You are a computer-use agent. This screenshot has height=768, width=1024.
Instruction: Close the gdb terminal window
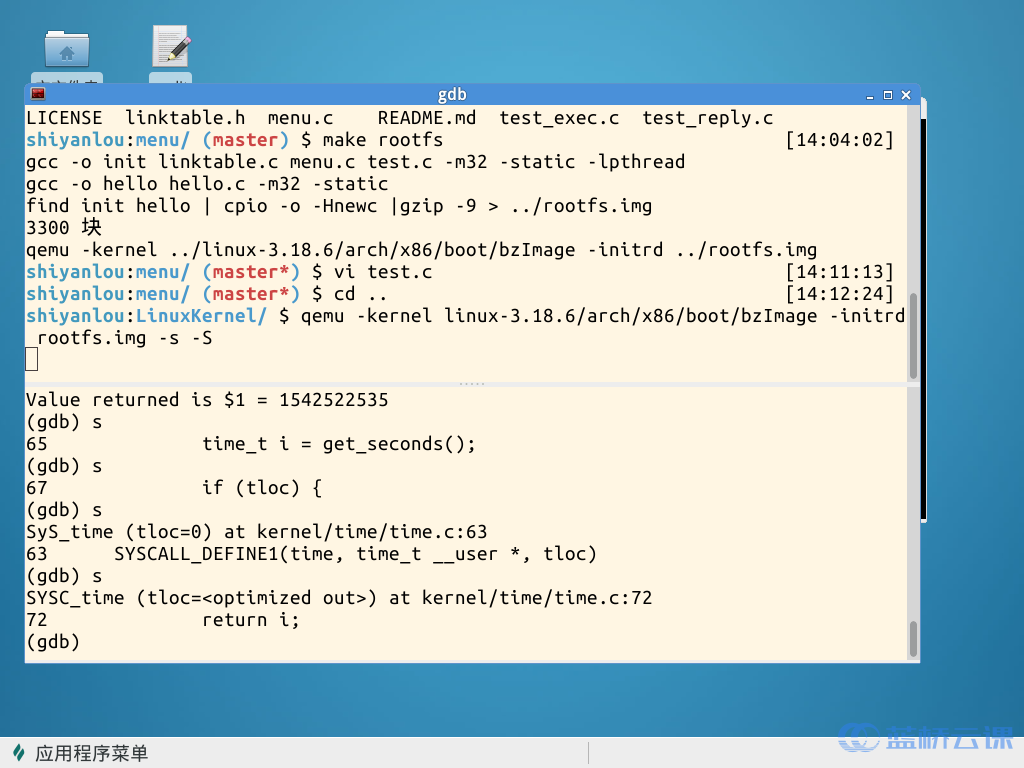(906, 95)
